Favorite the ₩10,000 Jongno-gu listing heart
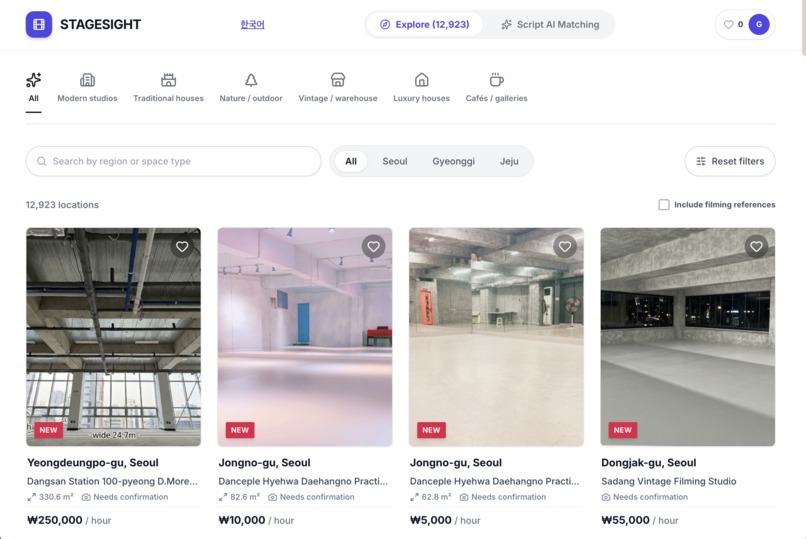806x539 pixels. pyautogui.click(x=374, y=247)
